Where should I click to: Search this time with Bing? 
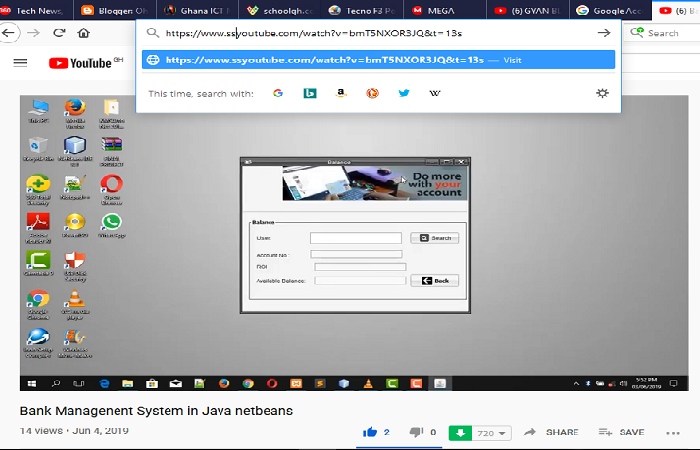tap(310, 93)
